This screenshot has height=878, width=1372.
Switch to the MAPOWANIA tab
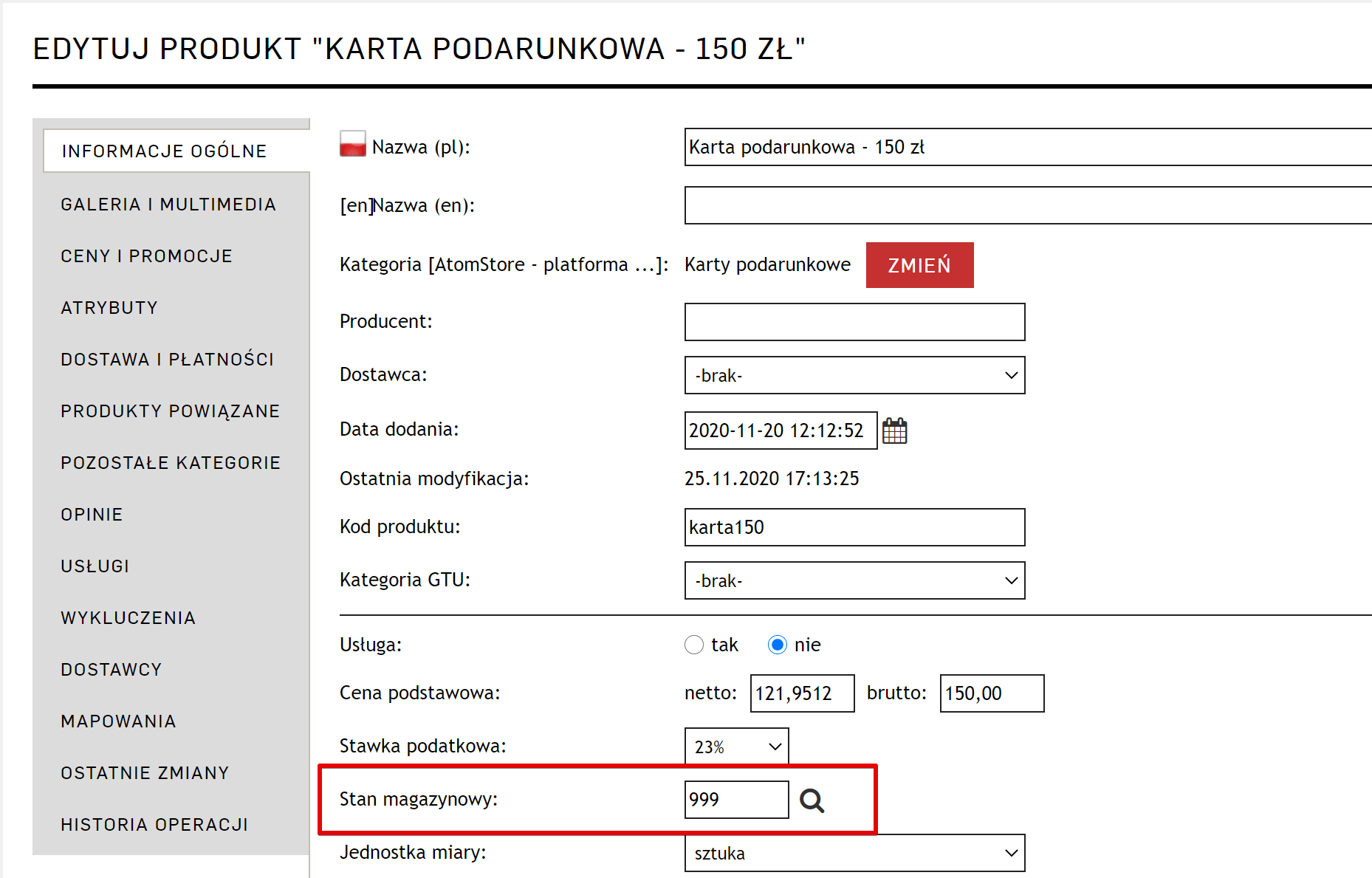(x=118, y=721)
